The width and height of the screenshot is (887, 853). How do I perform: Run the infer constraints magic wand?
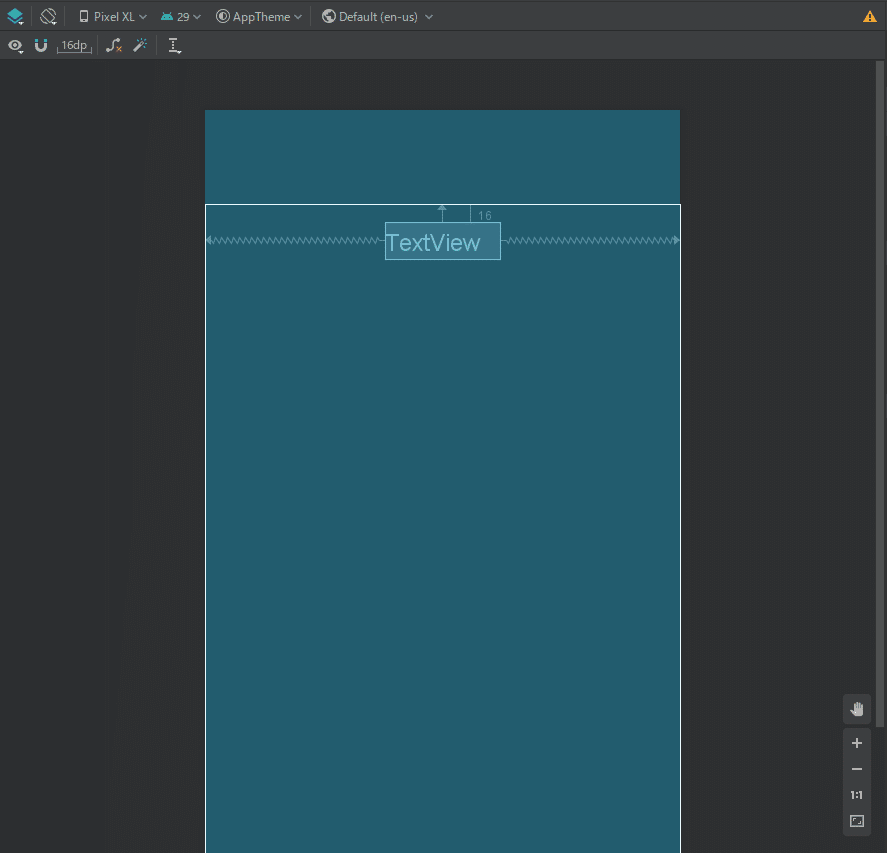point(140,45)
